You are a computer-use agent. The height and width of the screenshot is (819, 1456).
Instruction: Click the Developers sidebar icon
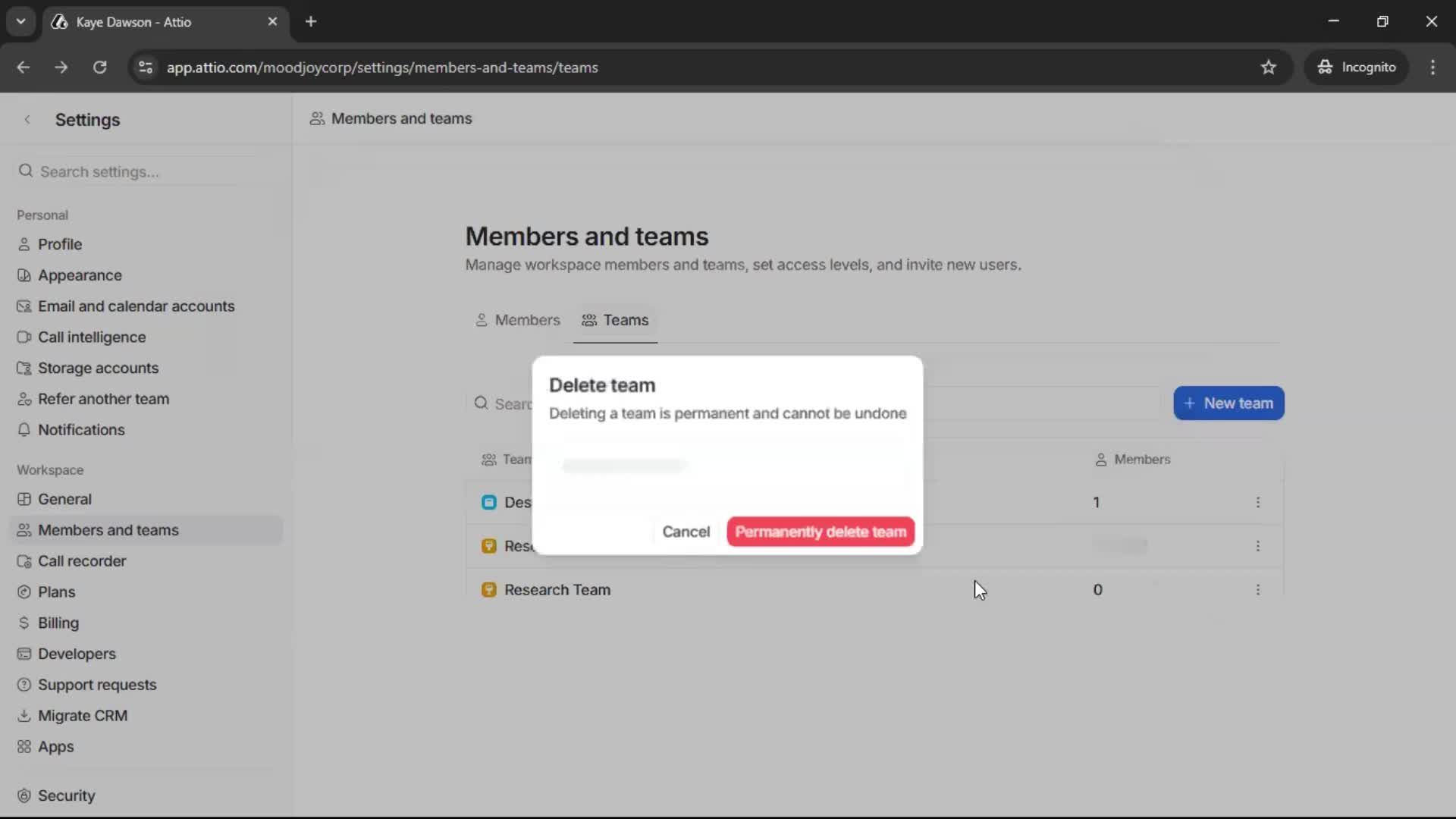click(x=24, y=654)
